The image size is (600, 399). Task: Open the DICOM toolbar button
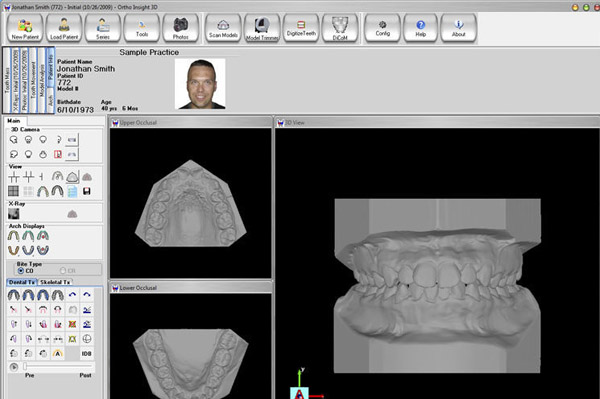[340, 28]
